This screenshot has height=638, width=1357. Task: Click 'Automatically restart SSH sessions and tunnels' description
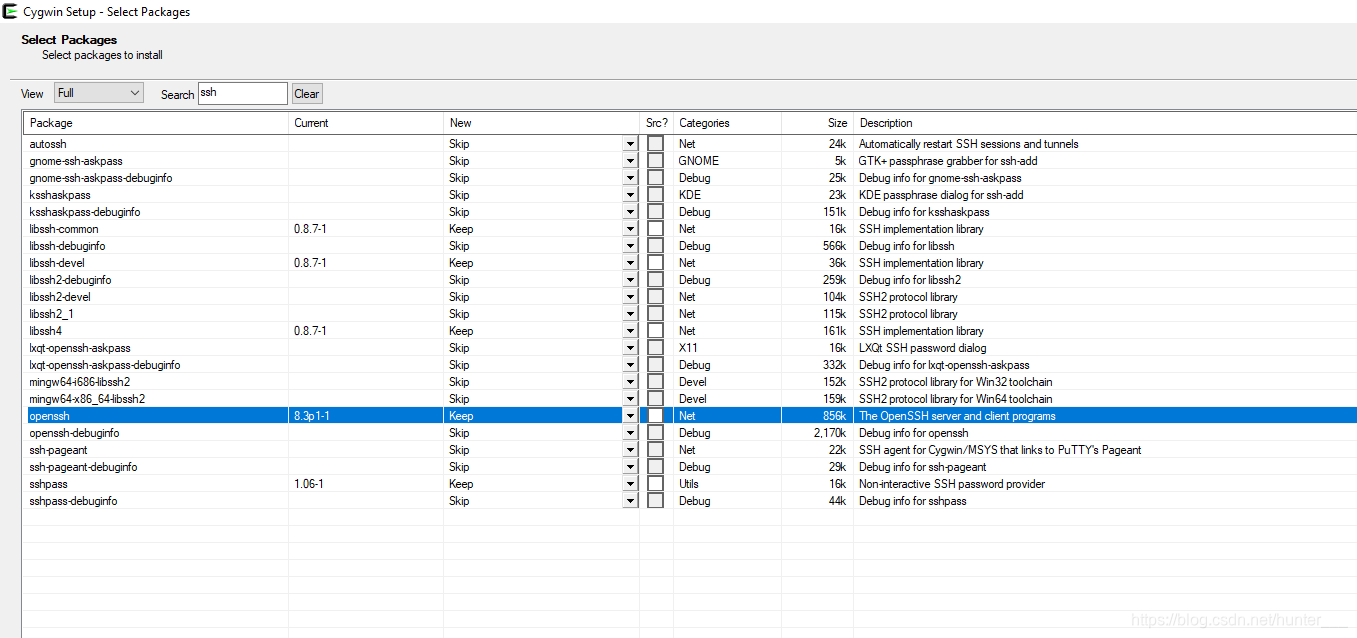coord(969,144)
